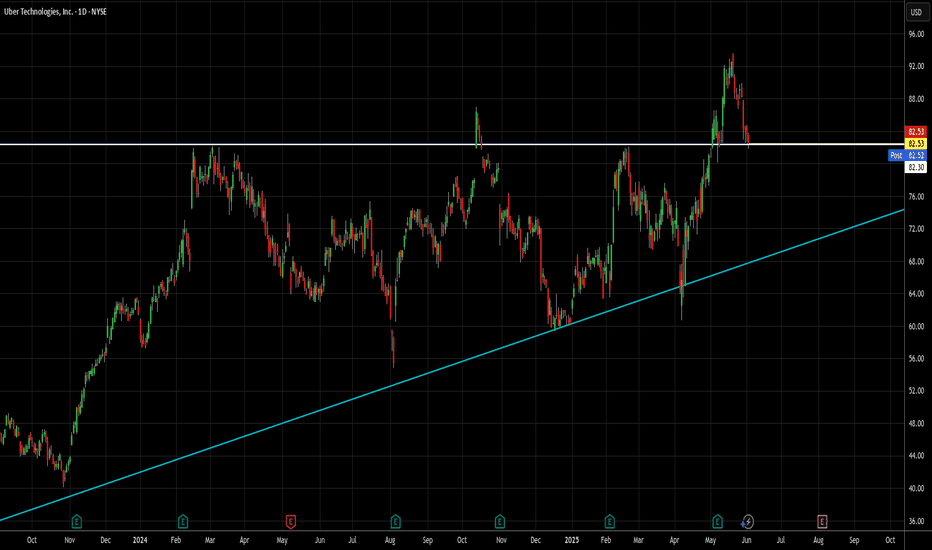Click the 44.00 price axis value
932x550 pixels.
coord(916,456)
